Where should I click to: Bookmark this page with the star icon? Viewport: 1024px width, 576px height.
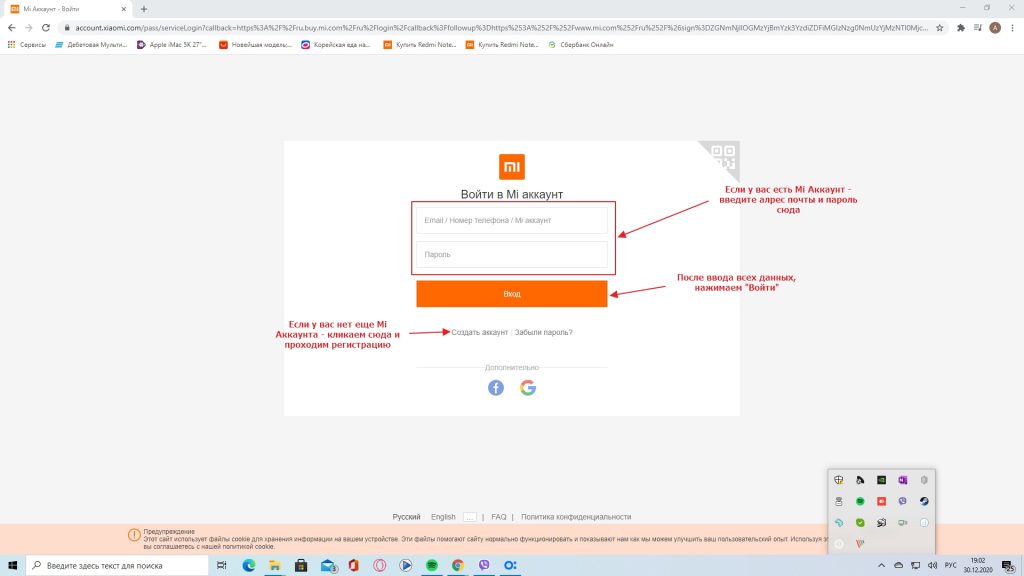coord(940,28)
